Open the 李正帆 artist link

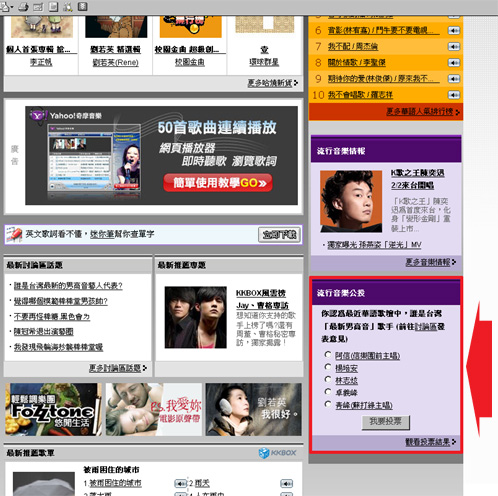[41, 62]
